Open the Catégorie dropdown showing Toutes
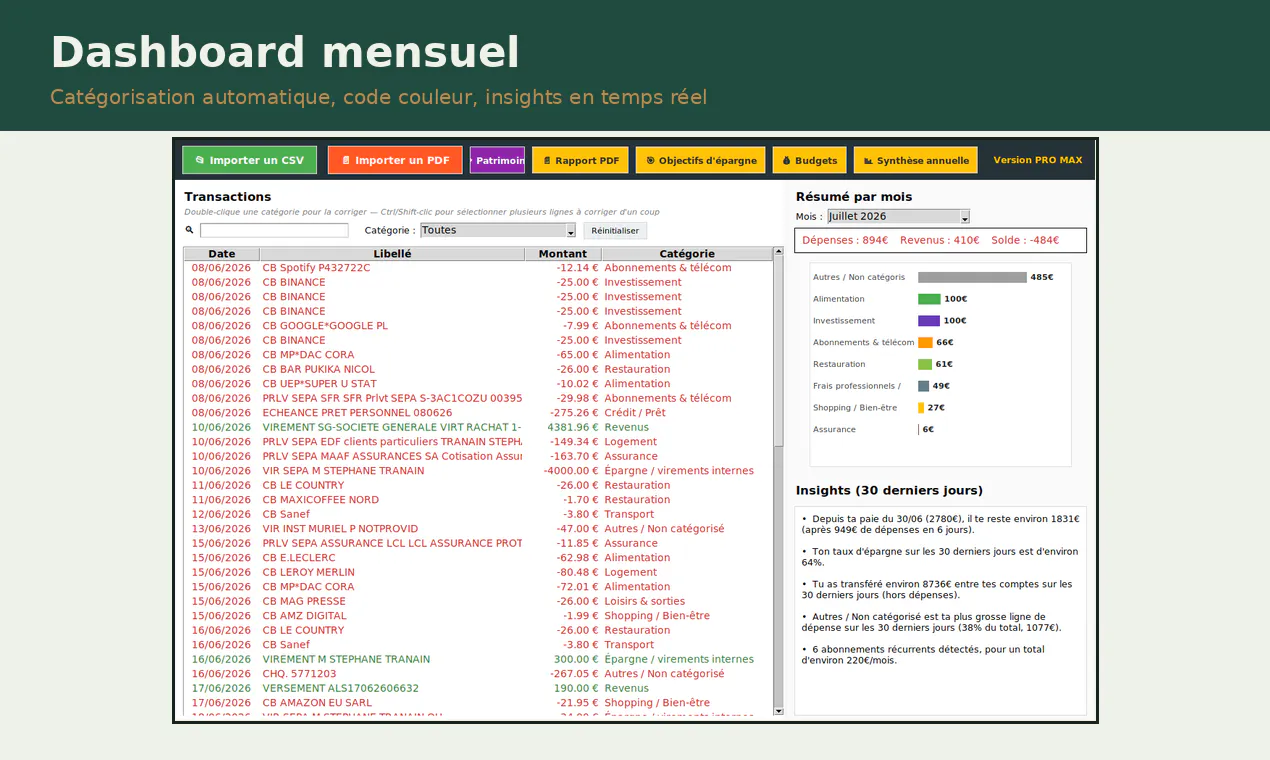The image size is (1270, 760). click(498, 230)
